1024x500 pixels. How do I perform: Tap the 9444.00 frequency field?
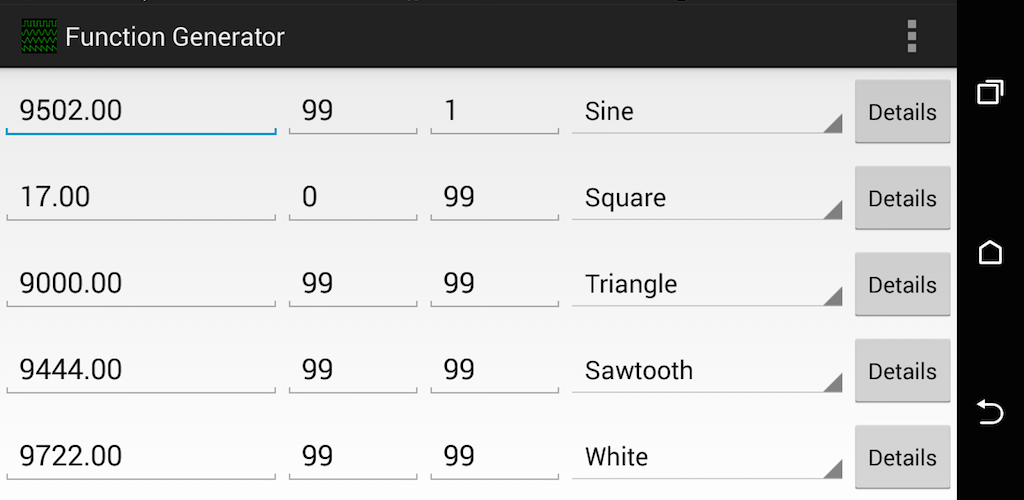pos(141,370)
